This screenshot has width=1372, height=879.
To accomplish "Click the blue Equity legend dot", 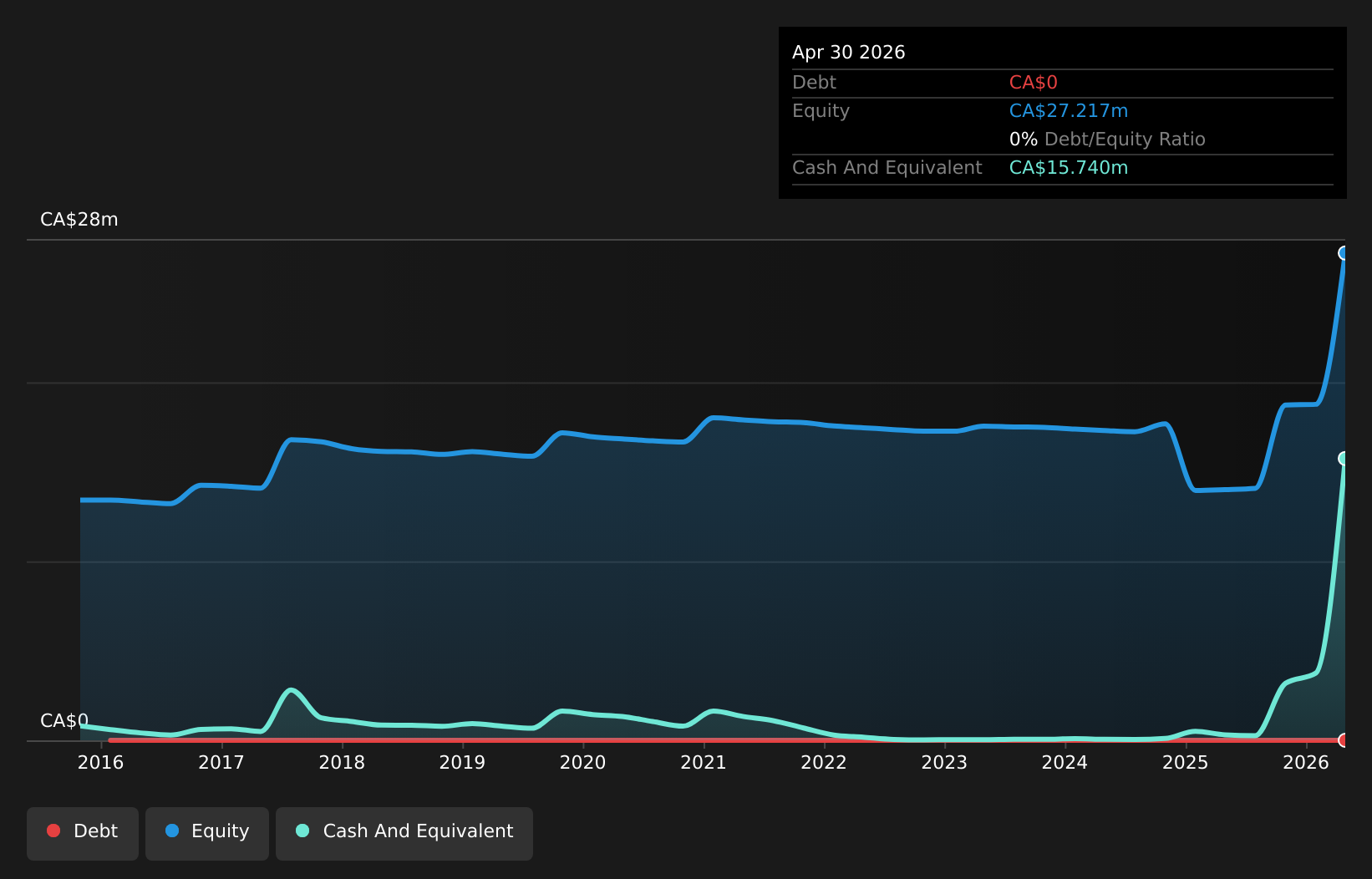I will click(x=172, y=831).
